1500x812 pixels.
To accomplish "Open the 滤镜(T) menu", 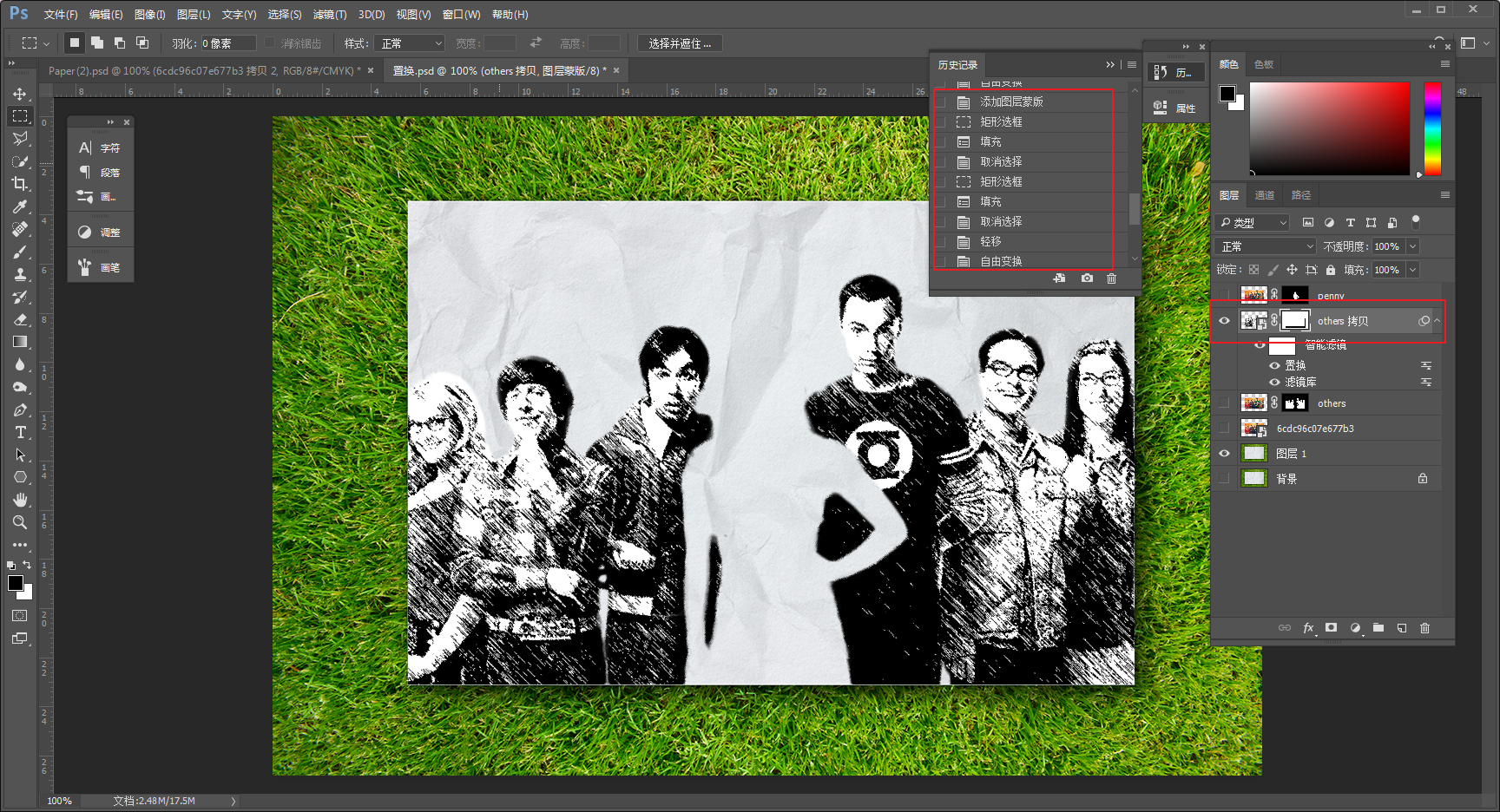I will [330, 15].
